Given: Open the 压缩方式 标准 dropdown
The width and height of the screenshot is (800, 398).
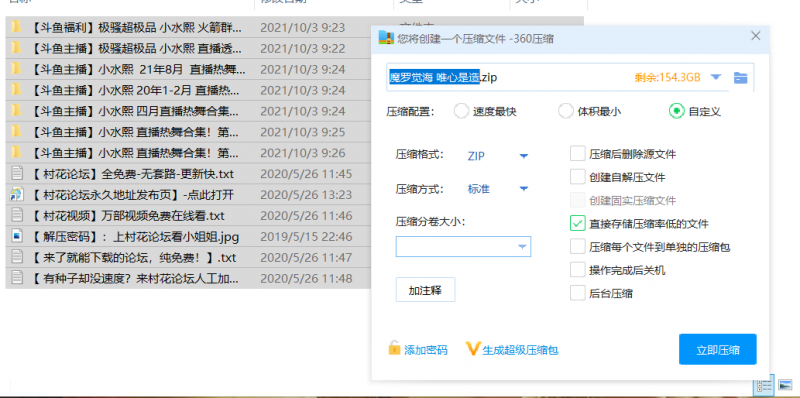Looking at the screenshot, I should pyautogui.click(x=523, y=189).
